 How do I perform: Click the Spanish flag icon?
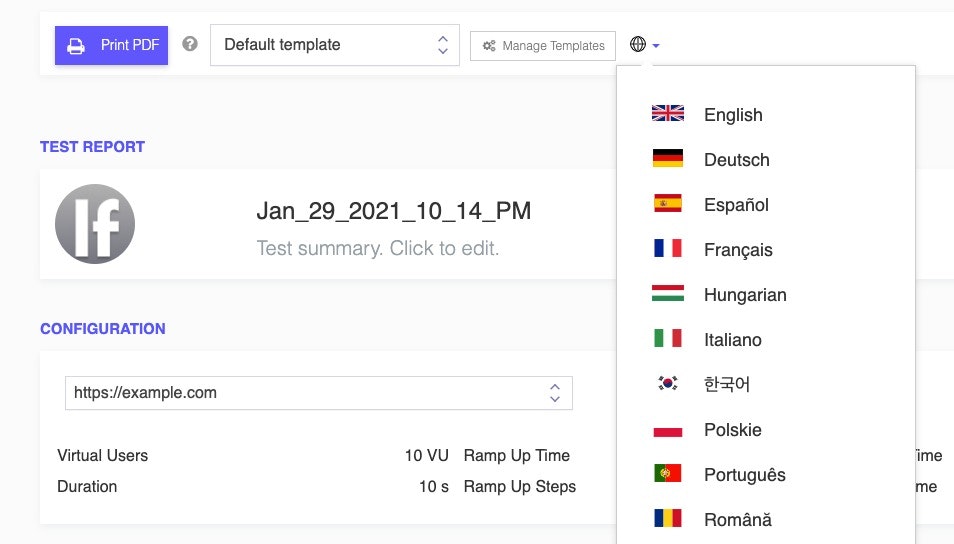(667, 203)
